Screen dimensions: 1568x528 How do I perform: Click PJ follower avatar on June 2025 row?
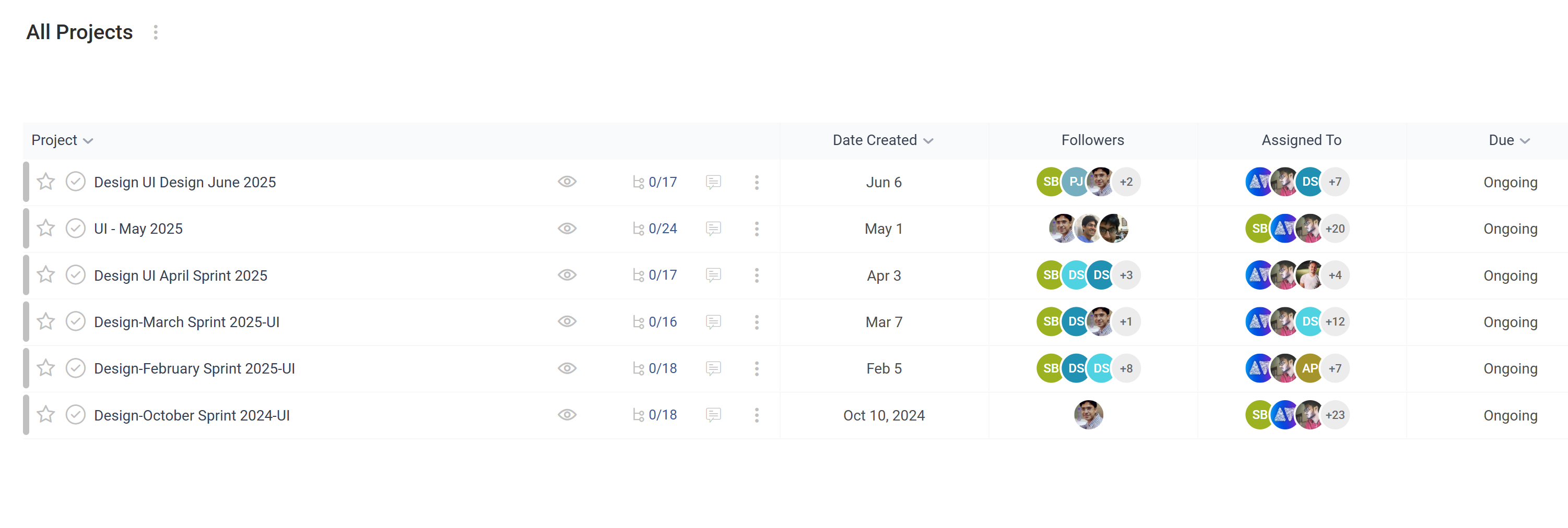click(x=1075, y=182)
